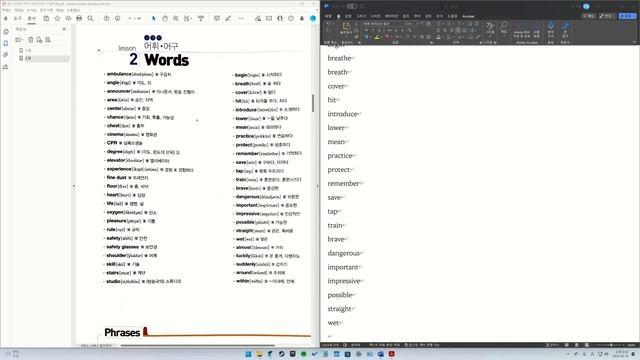
Task: Pick the hand pan tool in Acrobat
Action: point(165,18)
